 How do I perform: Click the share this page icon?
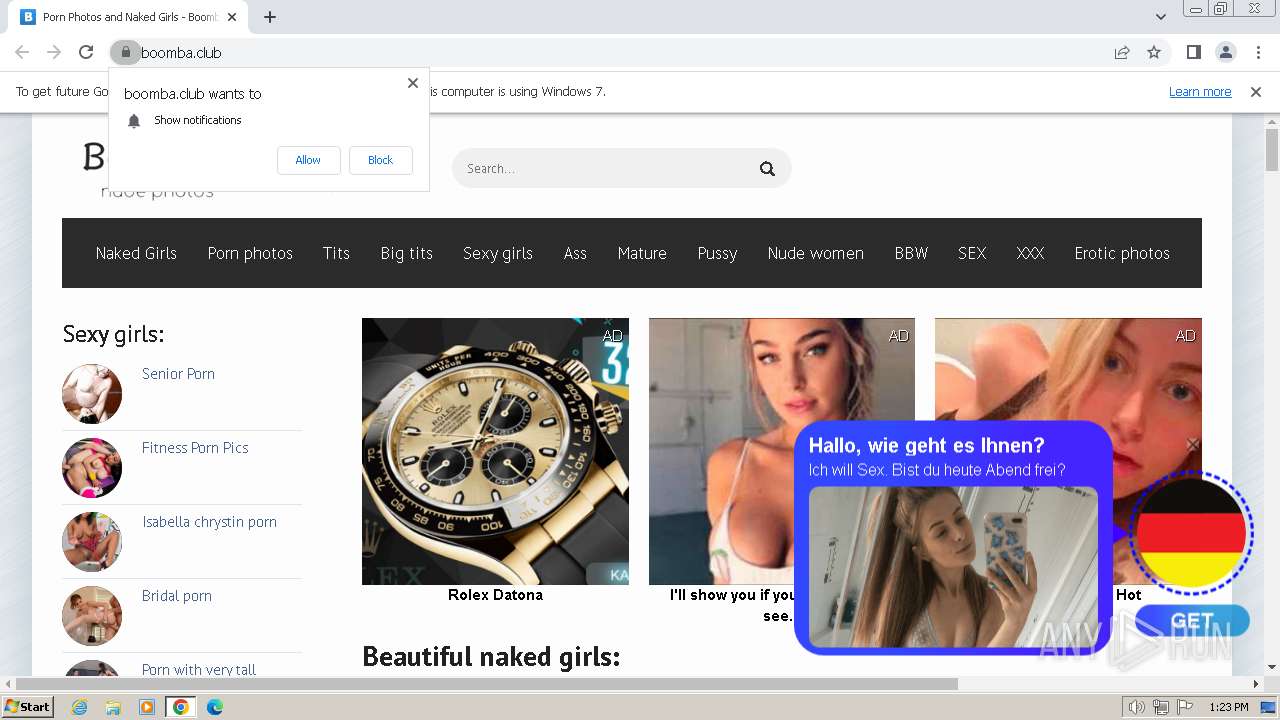[1122, 52]
